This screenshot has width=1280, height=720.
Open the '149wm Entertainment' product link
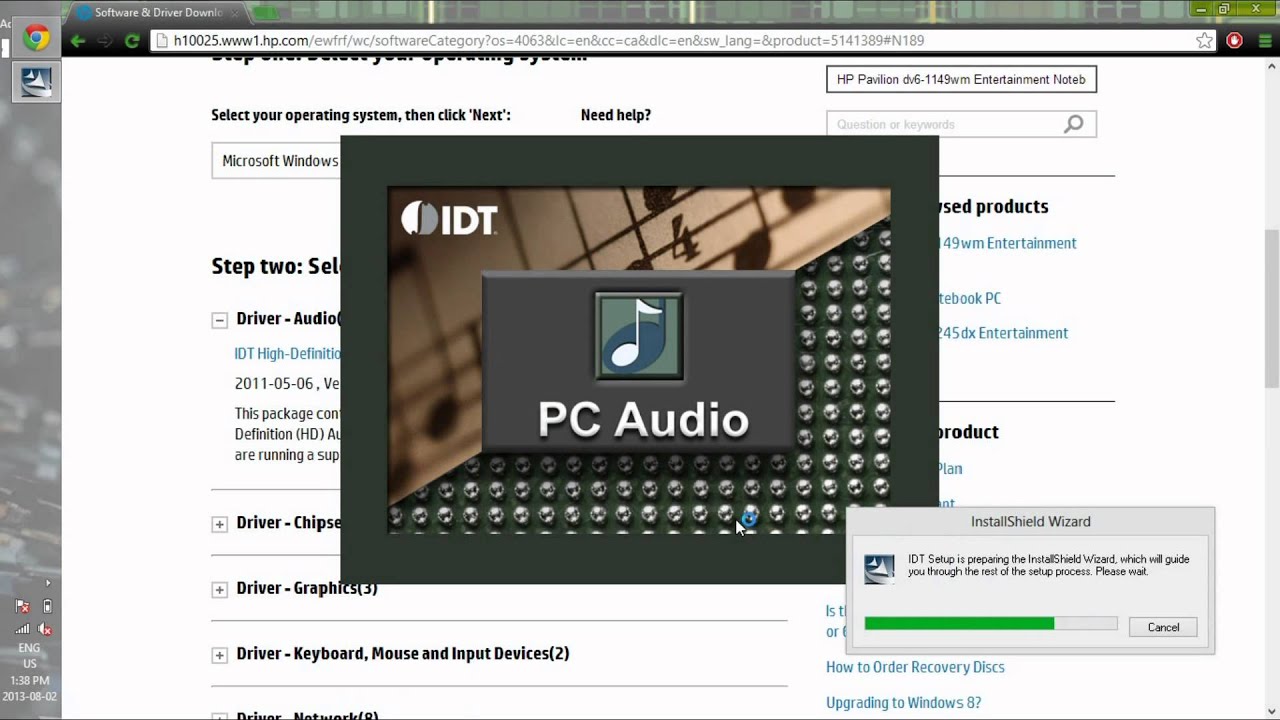(x=1008, y=243)
